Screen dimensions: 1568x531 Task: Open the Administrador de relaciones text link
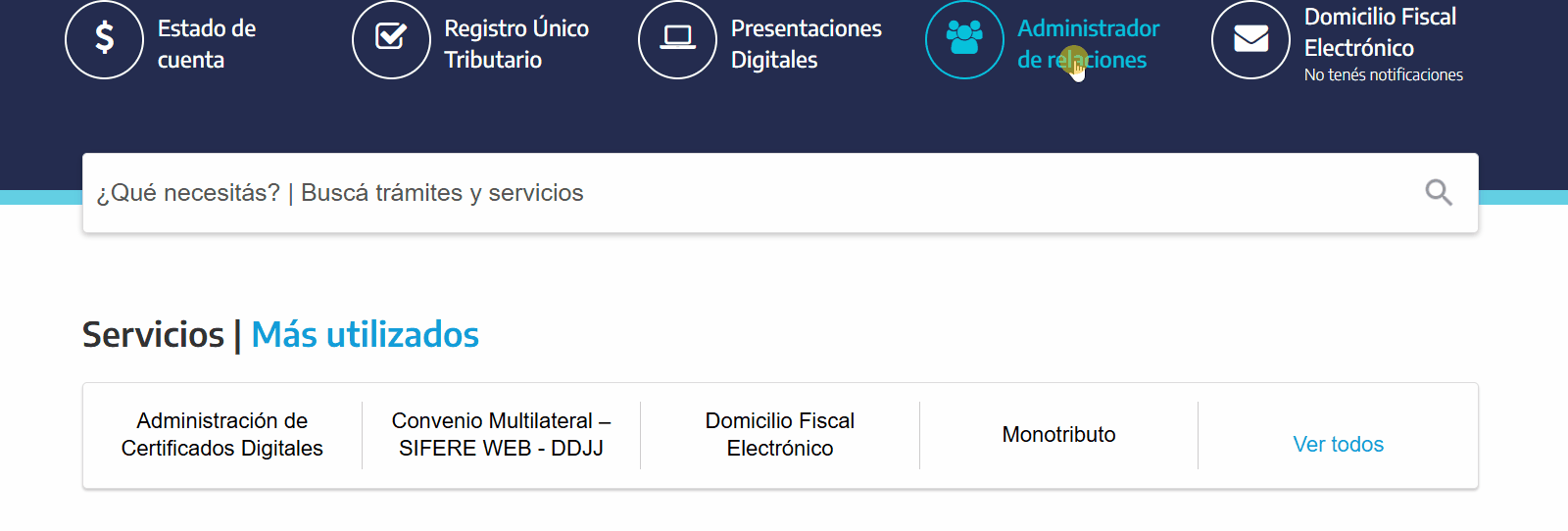[x=1088, y=44]
